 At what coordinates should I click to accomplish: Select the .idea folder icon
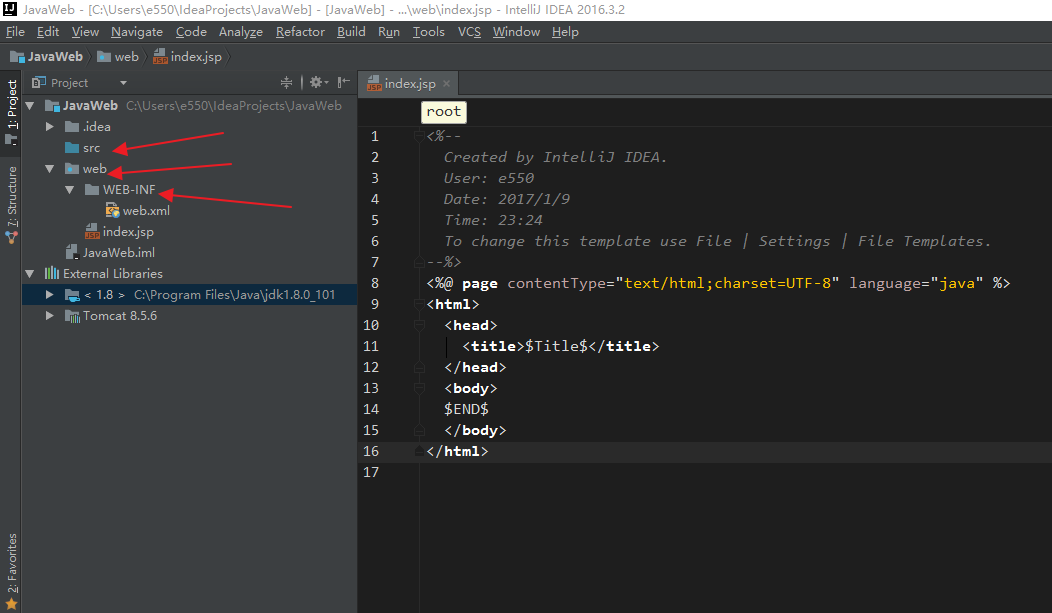point(72,127)
